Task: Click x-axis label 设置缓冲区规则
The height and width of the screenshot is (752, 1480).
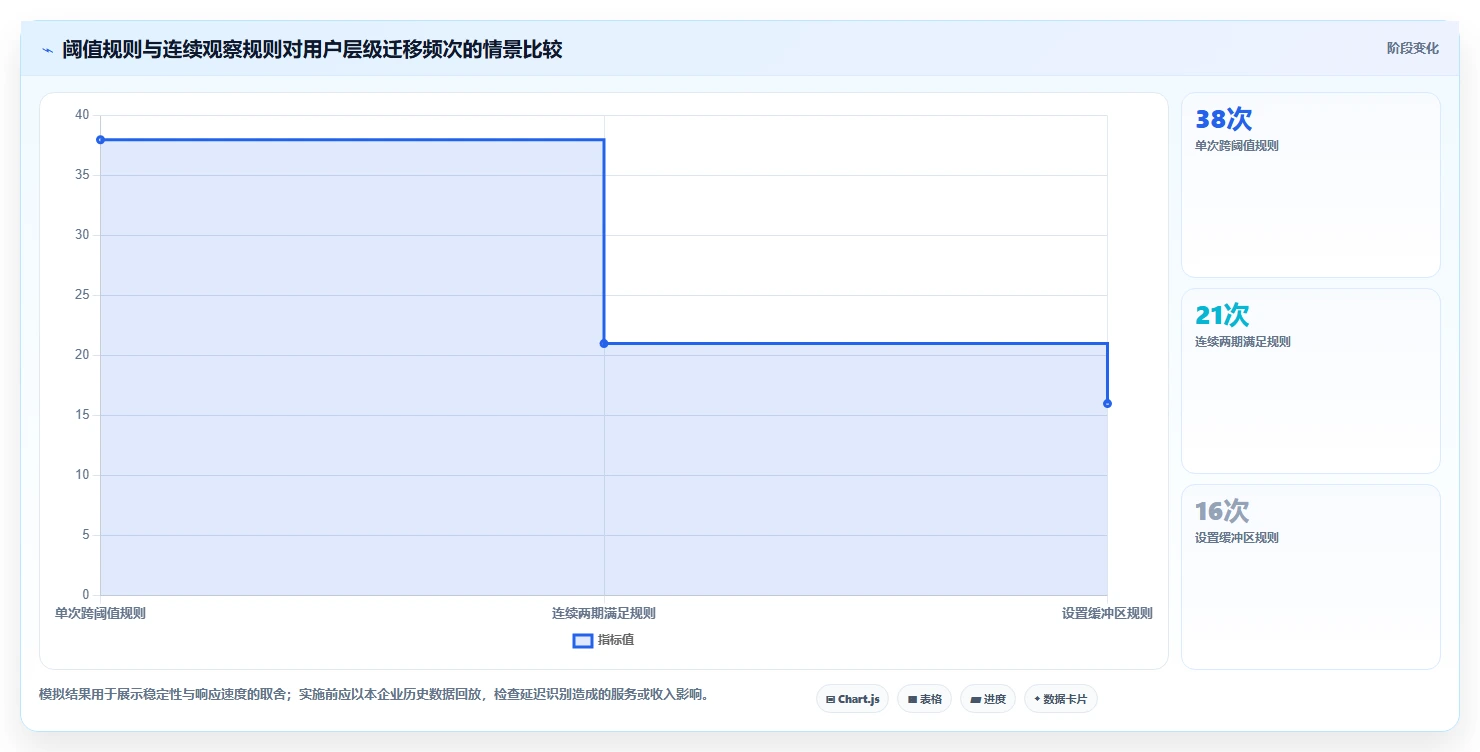Action: click(1107, 613)
